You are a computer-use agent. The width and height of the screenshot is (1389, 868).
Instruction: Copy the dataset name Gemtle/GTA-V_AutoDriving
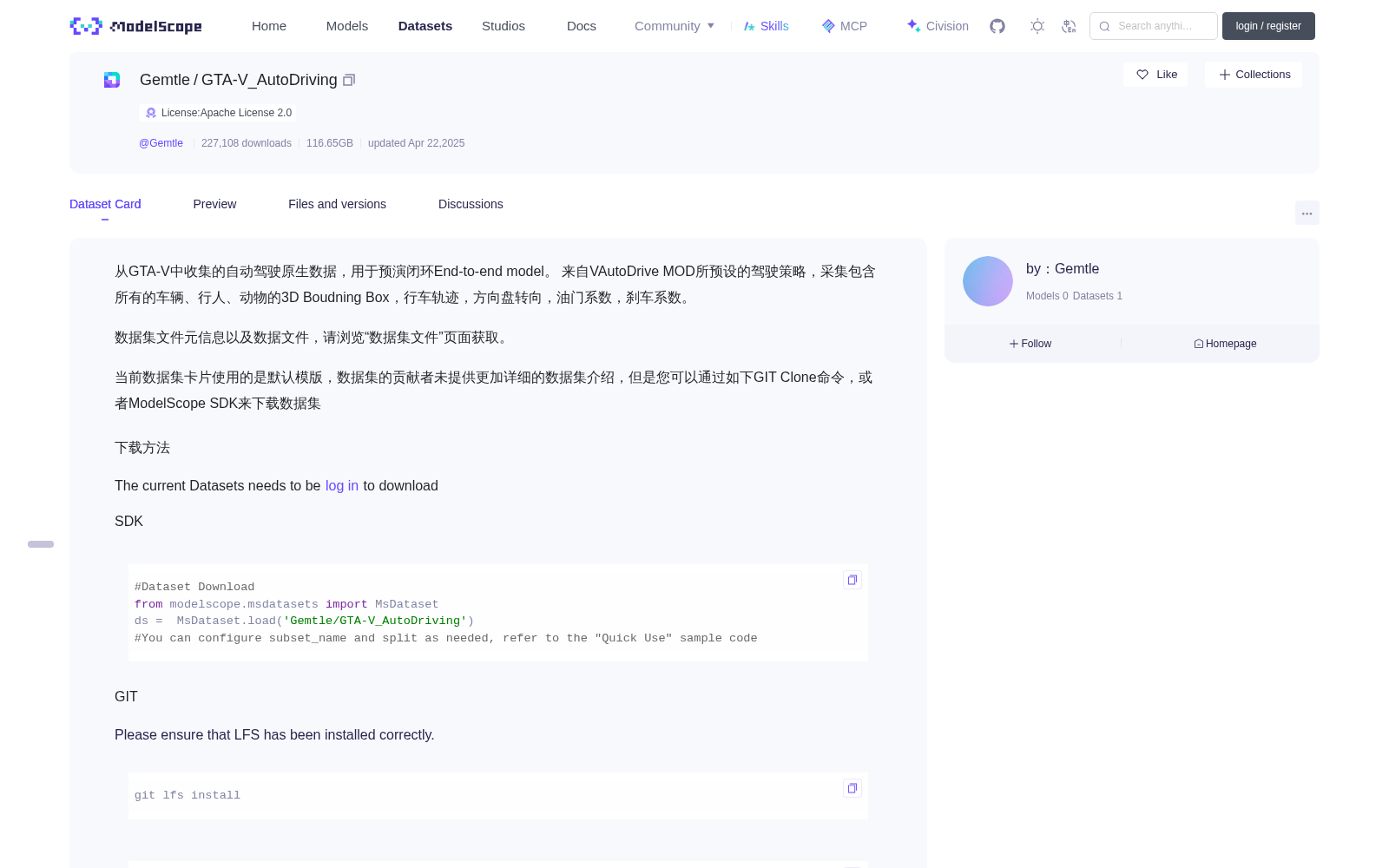pyautogui.click(x=349, y=80)
